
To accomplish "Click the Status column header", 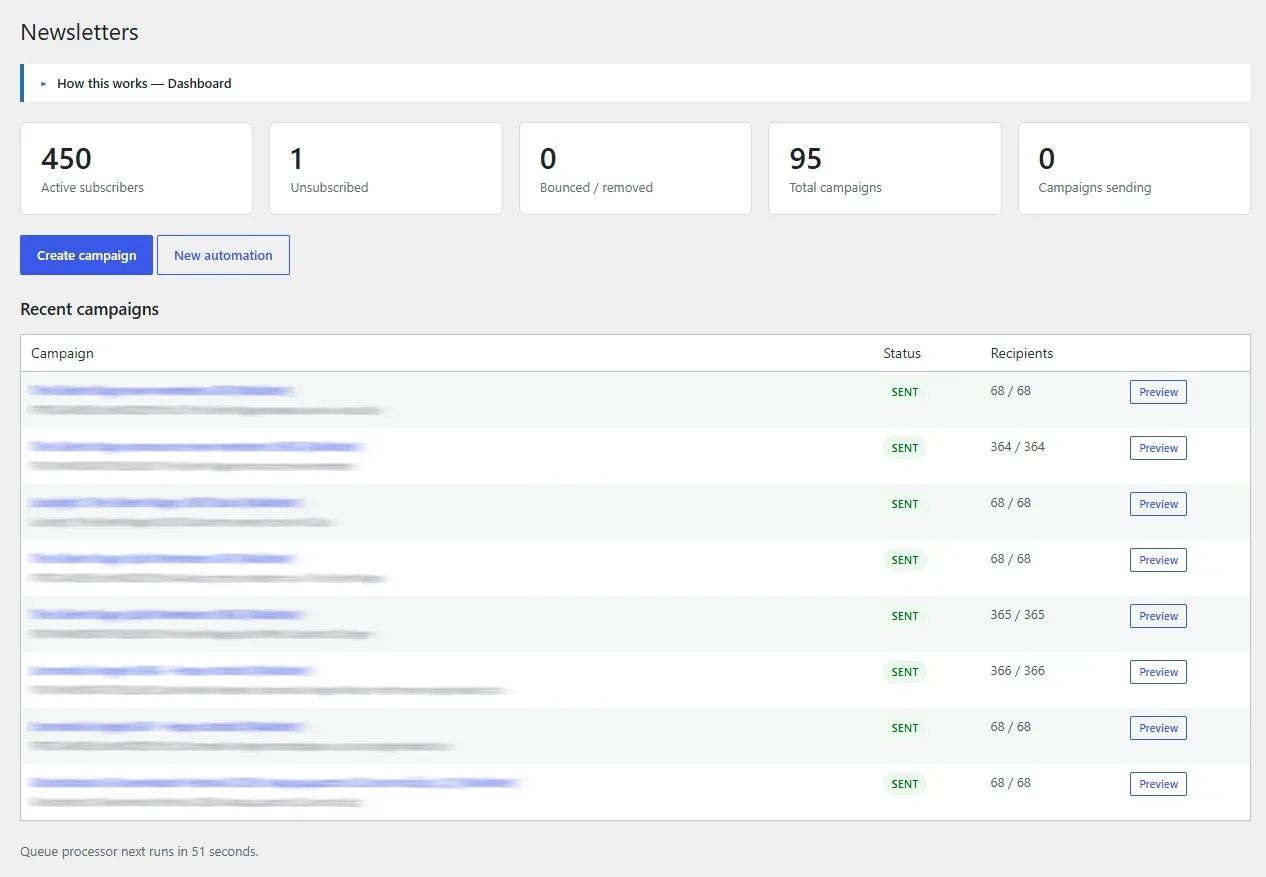I will pos(902,353).
